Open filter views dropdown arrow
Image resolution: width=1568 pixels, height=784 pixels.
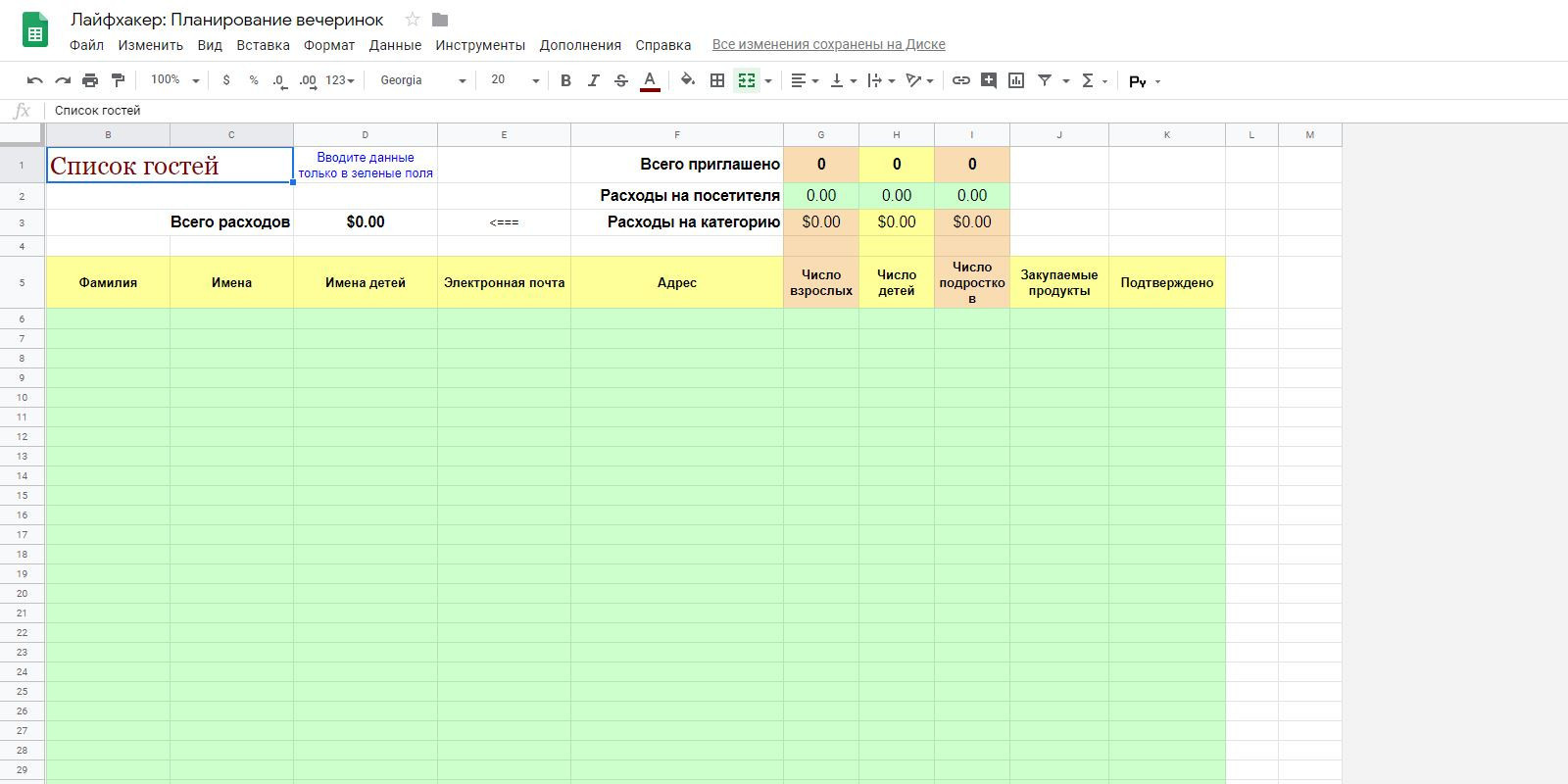tap(1065, 81)
